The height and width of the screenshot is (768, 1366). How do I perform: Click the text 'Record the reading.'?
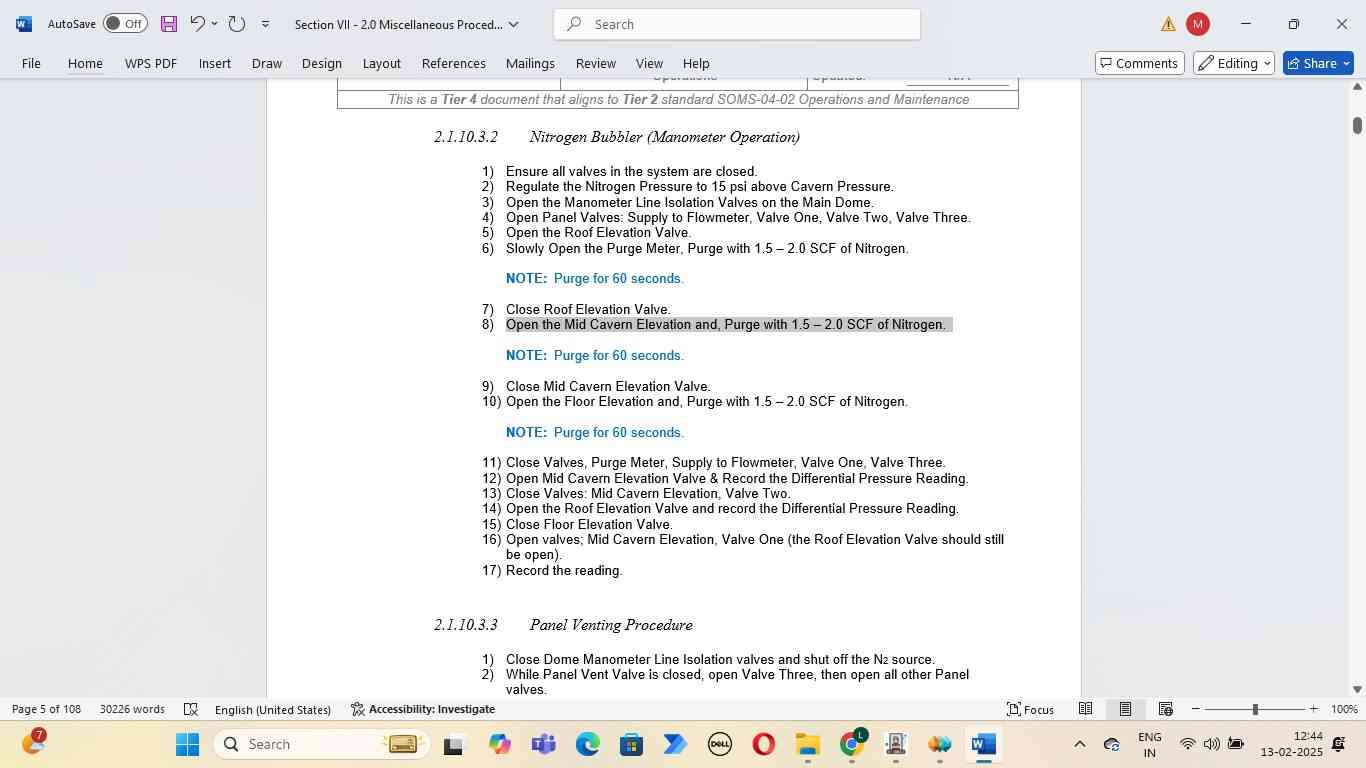564,571
